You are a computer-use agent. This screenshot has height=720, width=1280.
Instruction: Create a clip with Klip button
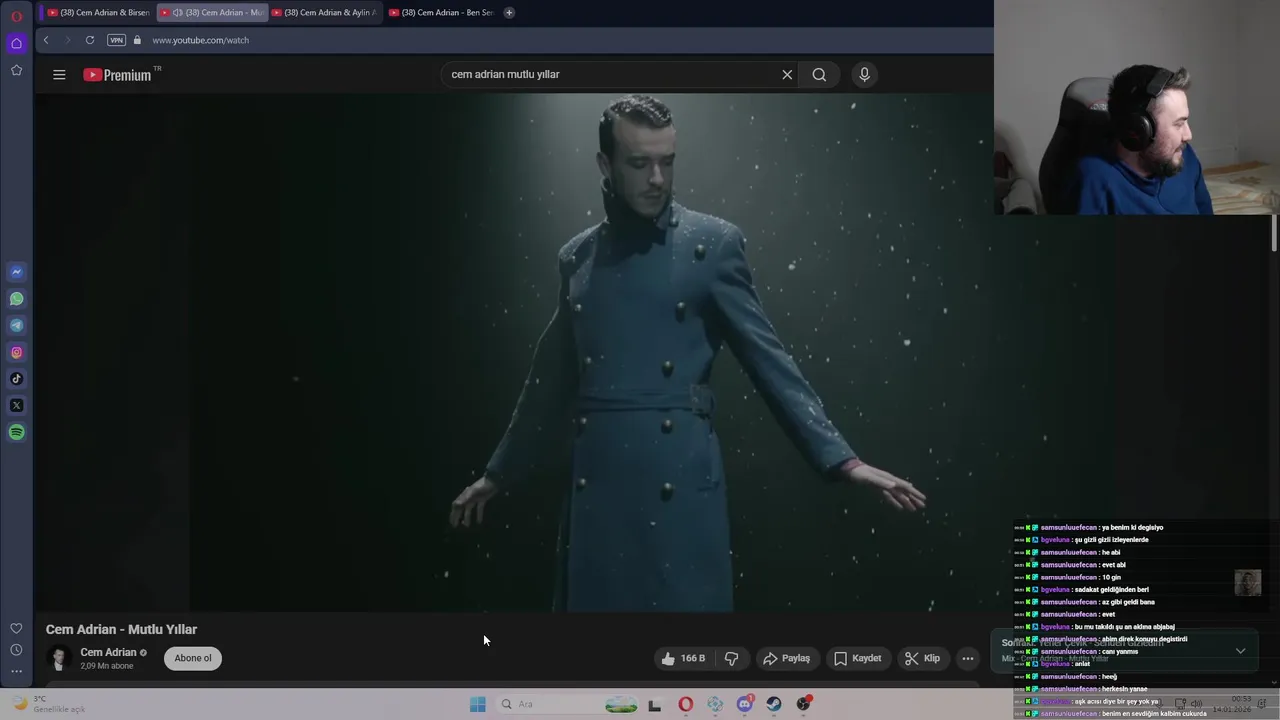click(x=922, y=658)
